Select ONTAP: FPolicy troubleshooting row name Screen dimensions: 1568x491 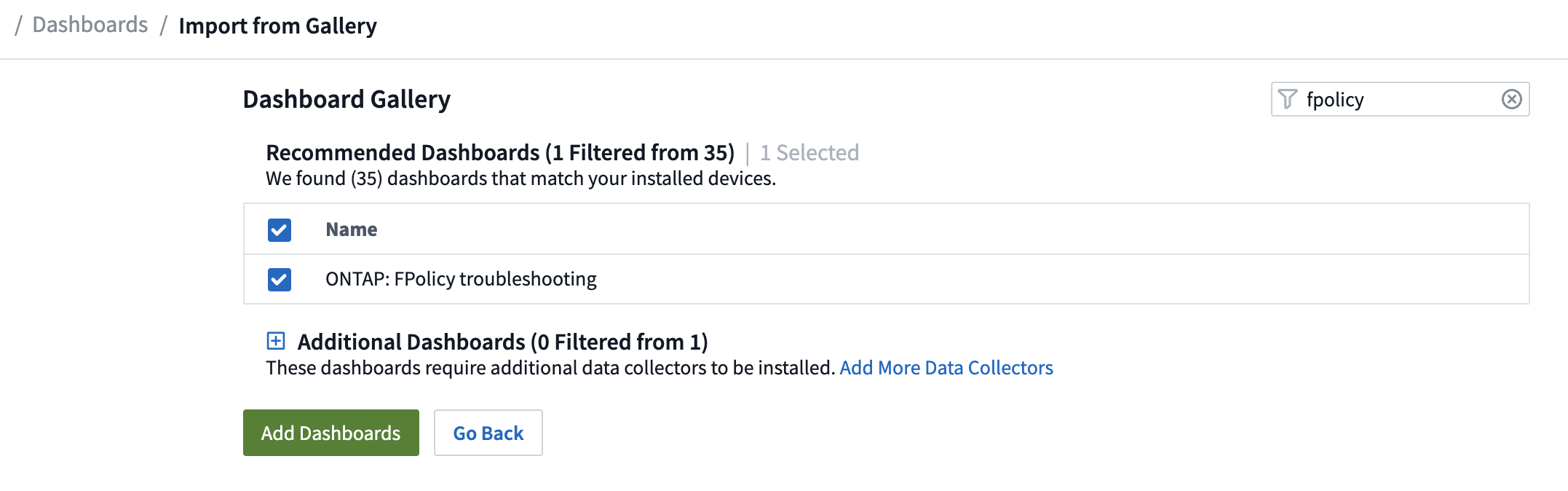coord(461,279)
